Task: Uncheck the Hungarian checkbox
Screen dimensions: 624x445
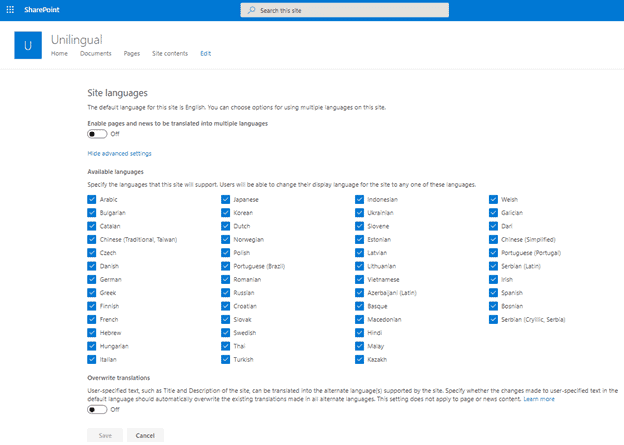Action: tap(92, 346)
